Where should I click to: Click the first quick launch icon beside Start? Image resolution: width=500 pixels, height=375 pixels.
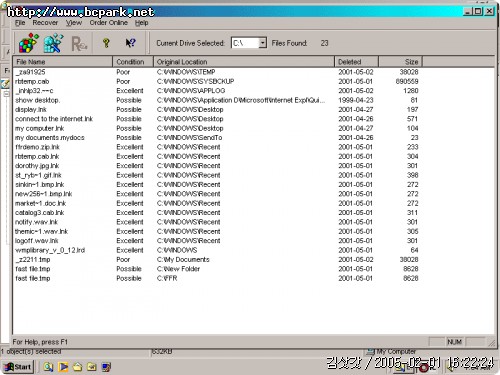point(48,367)
